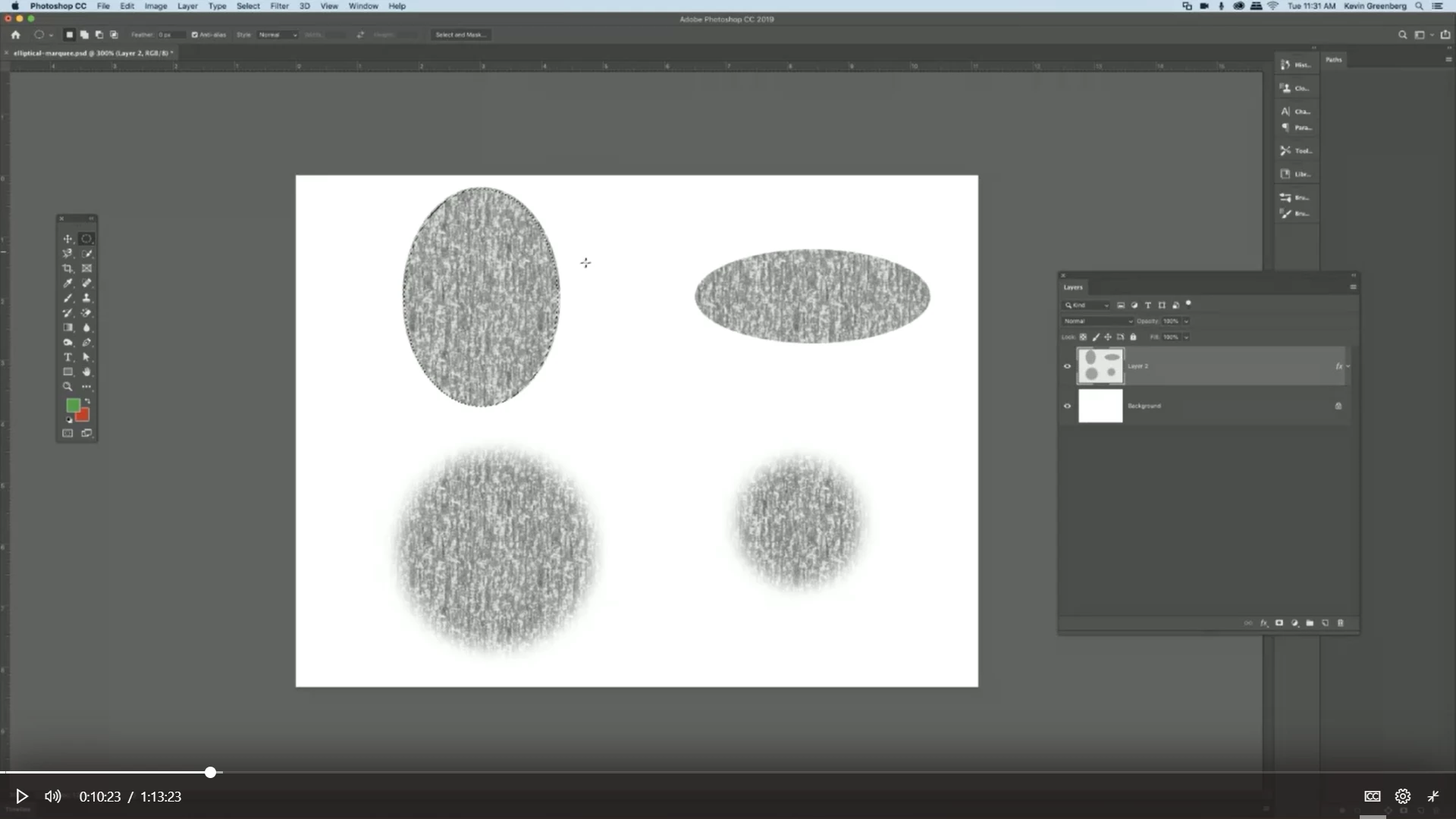This screenshot has width=1456, height=819.
Task: Click the lock all icon in Layers panel
Action: click(x=1134, y=337)
